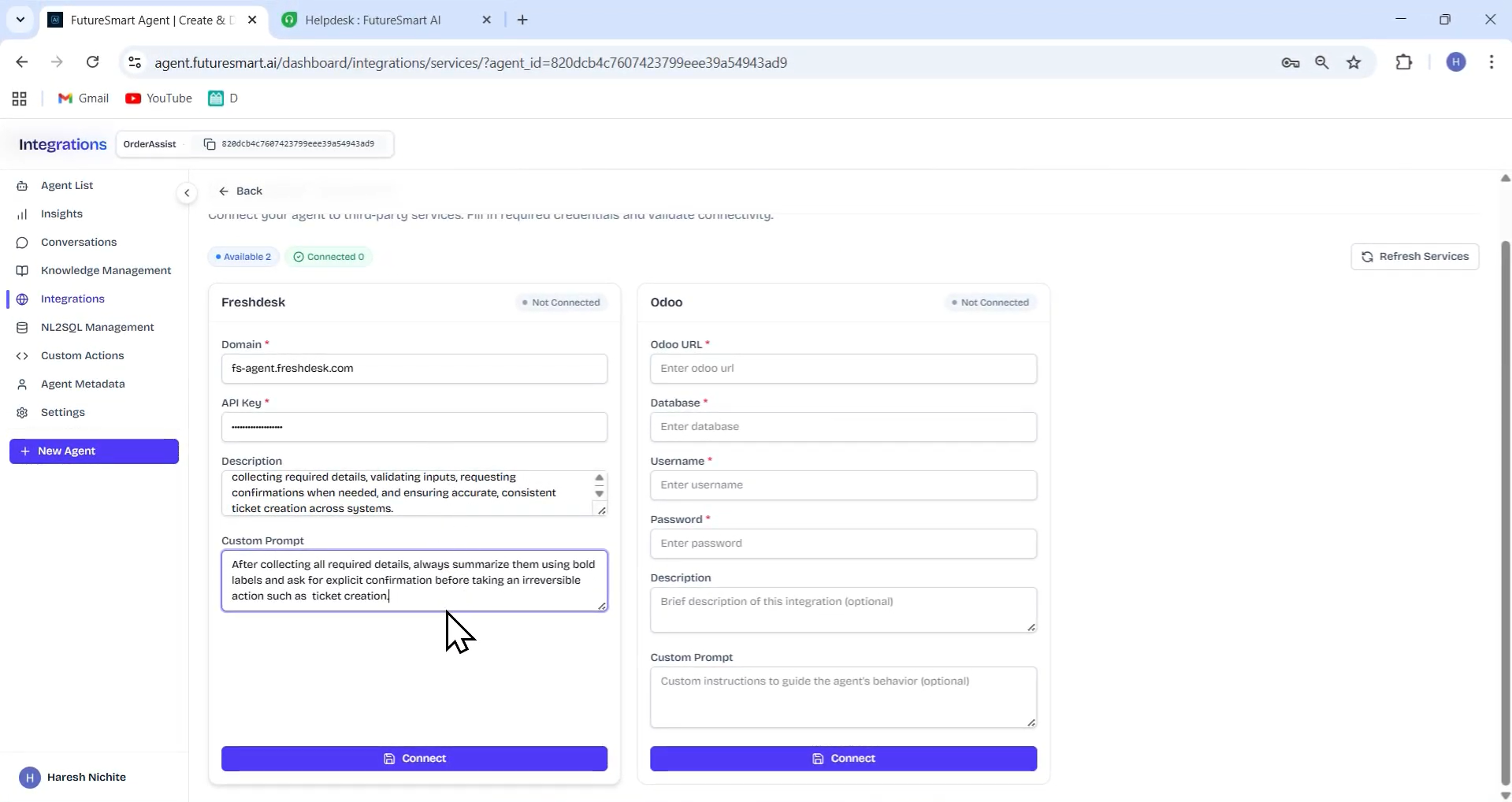Click Odoo Not Connected status badge
1512x802 pixels.
click(x=990, y=303)
